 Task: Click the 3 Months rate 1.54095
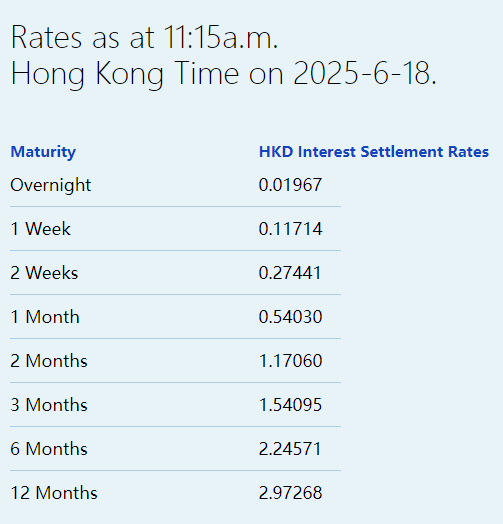[x=290, y=405]
